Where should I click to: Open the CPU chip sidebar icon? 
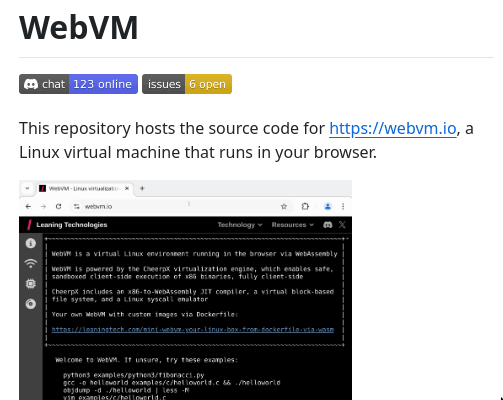coord(31,284)
